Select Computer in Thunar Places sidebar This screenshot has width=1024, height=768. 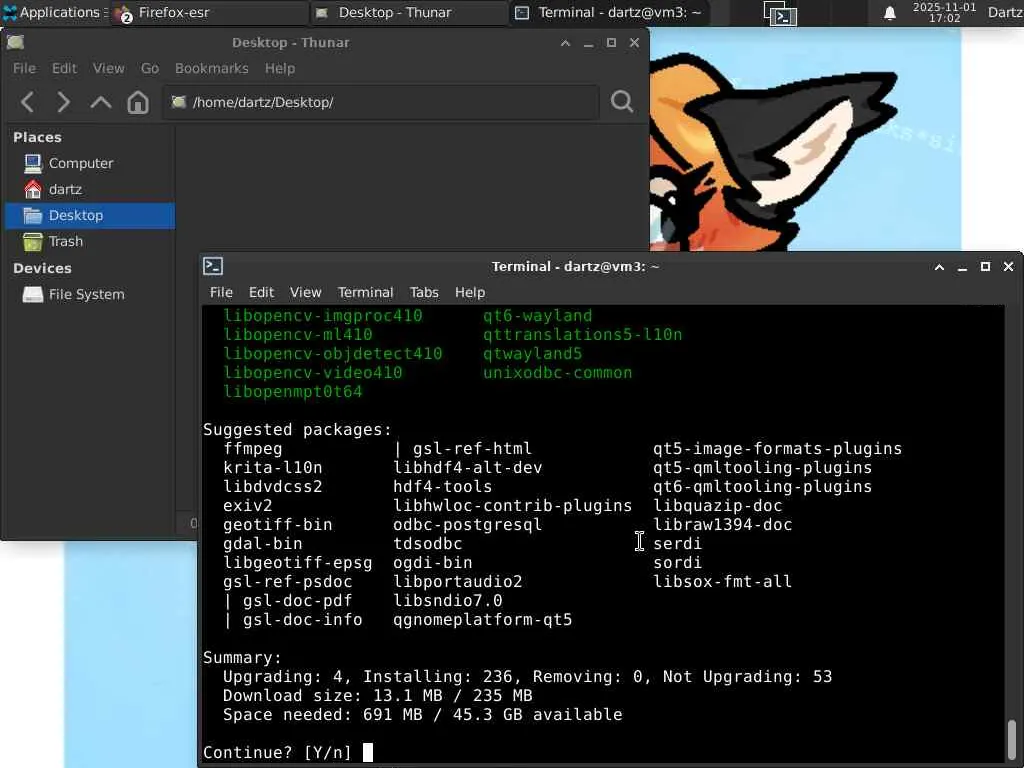pyautogui.click(x=90, y=163)
